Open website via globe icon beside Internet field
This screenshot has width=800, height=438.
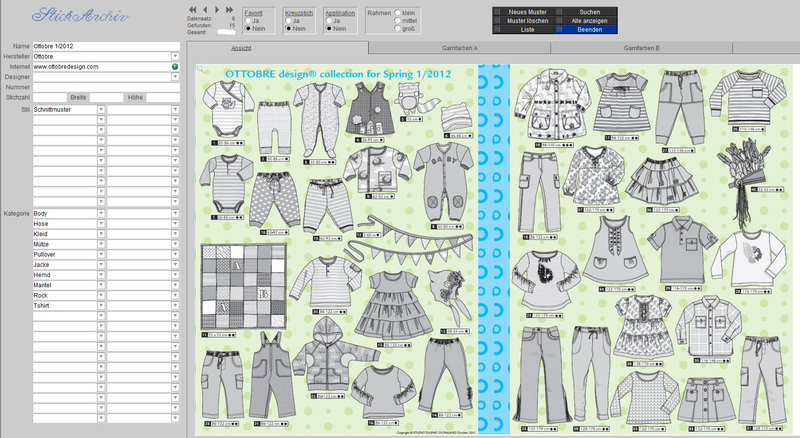(175, 66)
